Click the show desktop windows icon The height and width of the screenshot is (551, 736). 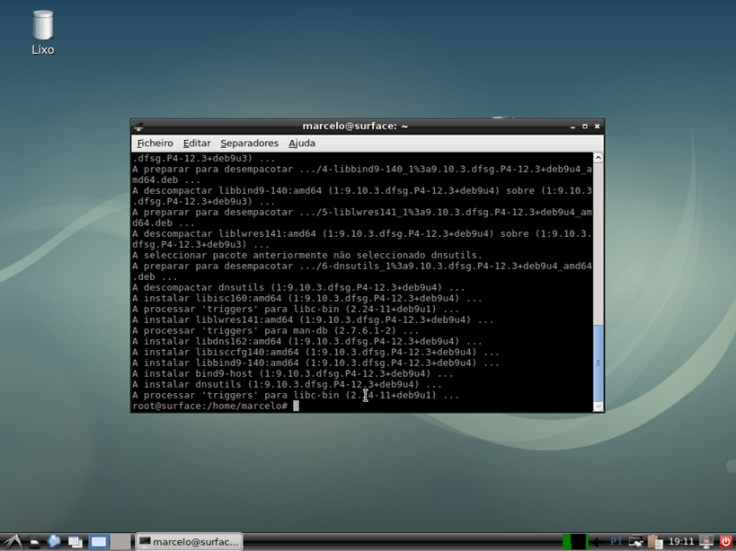pyautogui.click(x=75, y=541)
